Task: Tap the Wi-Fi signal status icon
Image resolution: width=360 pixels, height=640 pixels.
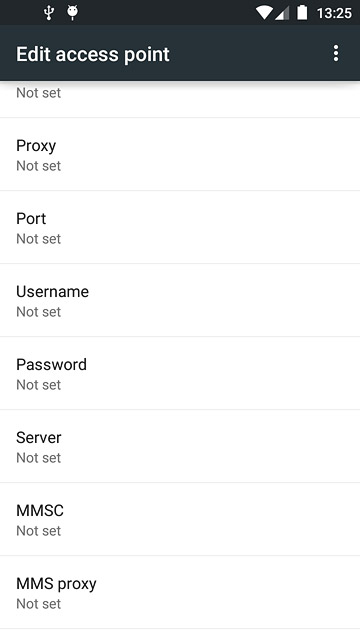Action: 264,13
